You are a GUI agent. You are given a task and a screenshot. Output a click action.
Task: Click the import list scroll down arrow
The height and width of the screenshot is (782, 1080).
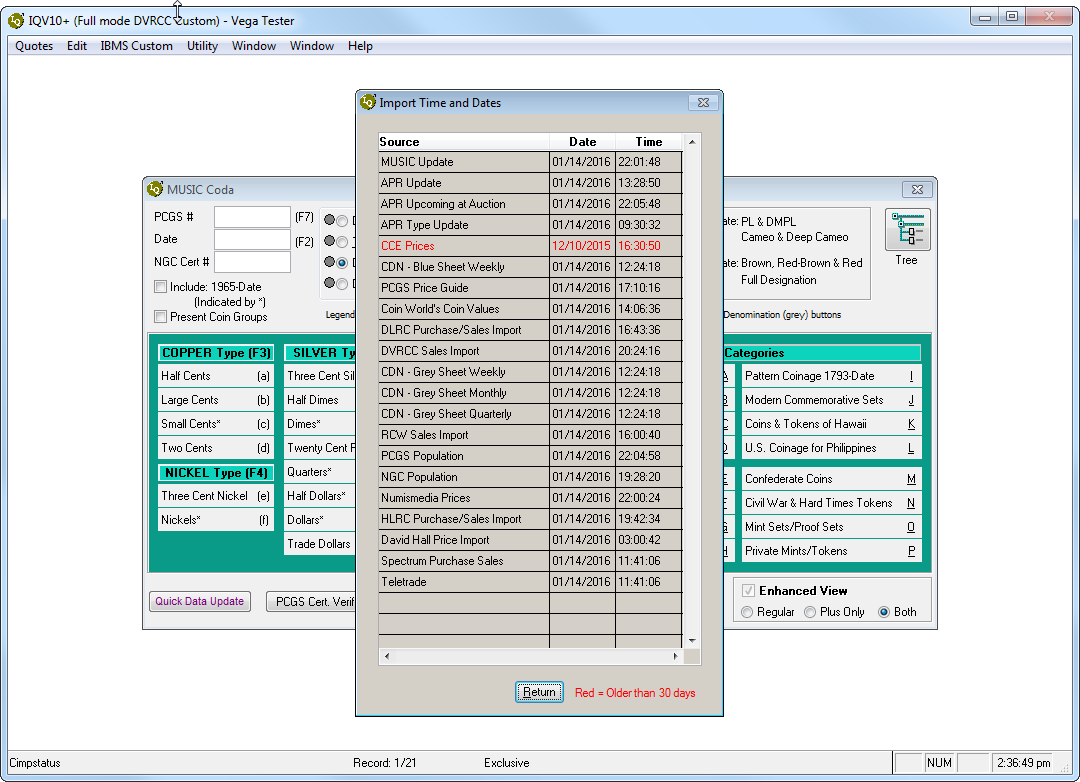[x=692, y=641]
